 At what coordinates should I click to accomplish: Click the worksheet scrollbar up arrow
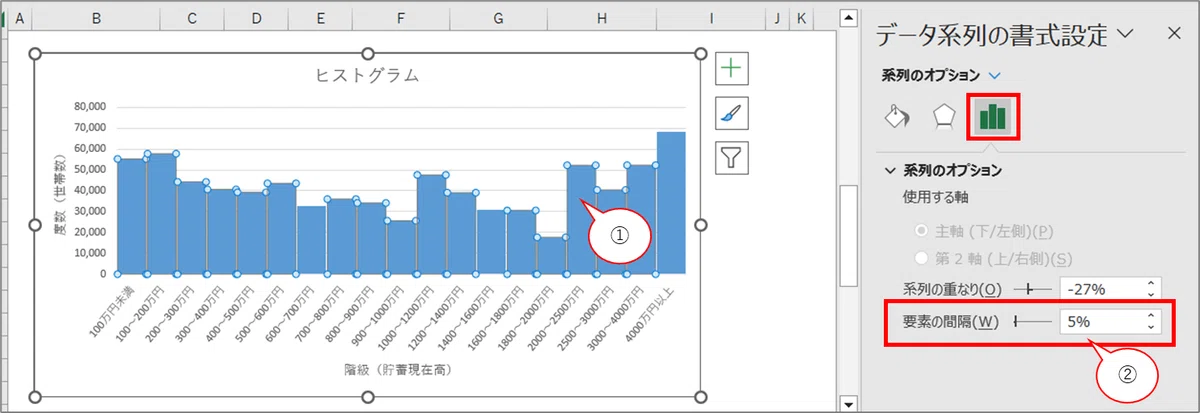click(x=848, y=17)
